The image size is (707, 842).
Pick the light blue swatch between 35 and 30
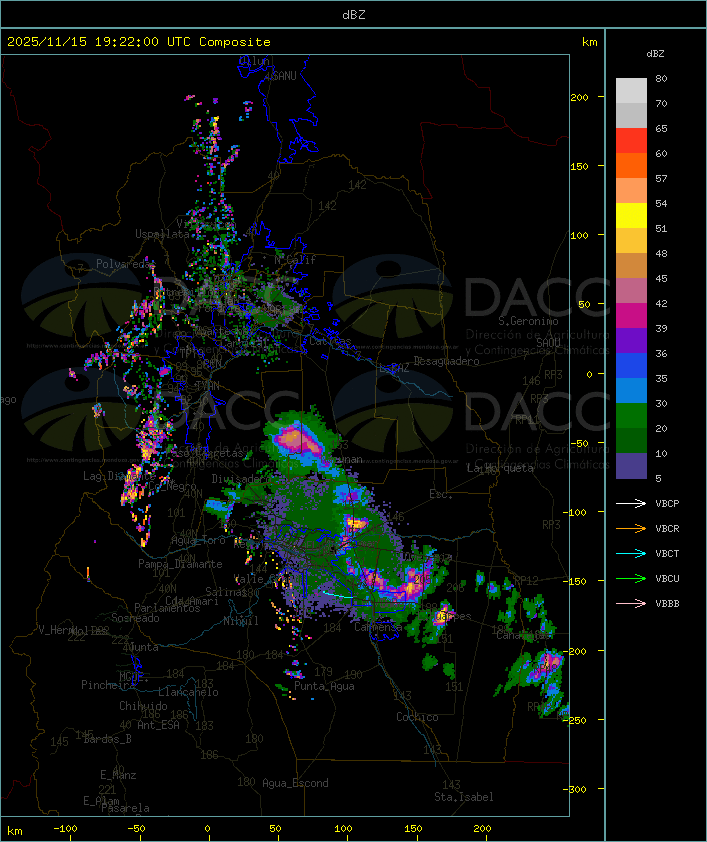coord(631,390)
